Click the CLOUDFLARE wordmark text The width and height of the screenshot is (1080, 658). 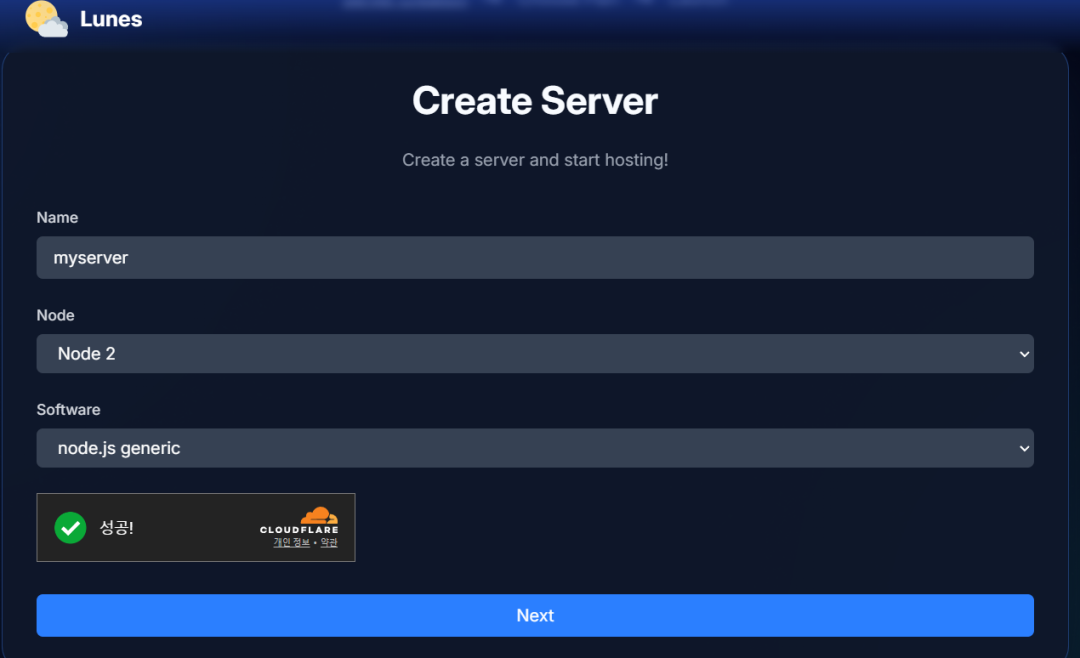(x=299, y=530)
